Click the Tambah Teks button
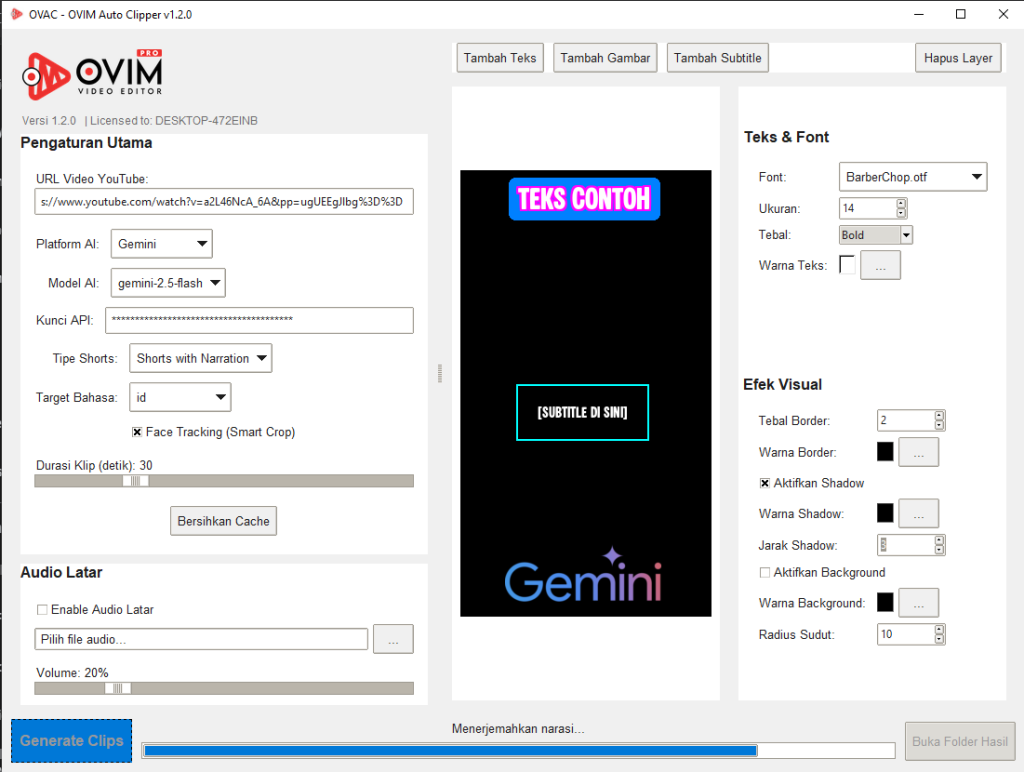1024x772 pixels. coord(500,58)
